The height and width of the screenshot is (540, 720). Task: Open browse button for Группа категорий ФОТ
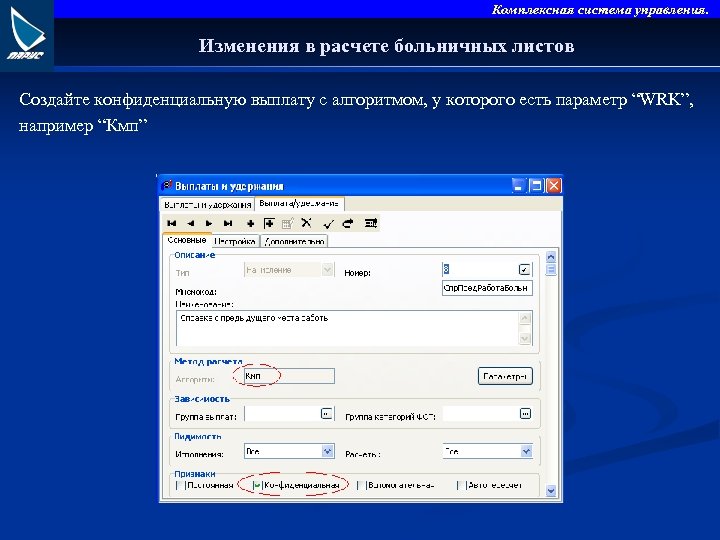(525, 413)
